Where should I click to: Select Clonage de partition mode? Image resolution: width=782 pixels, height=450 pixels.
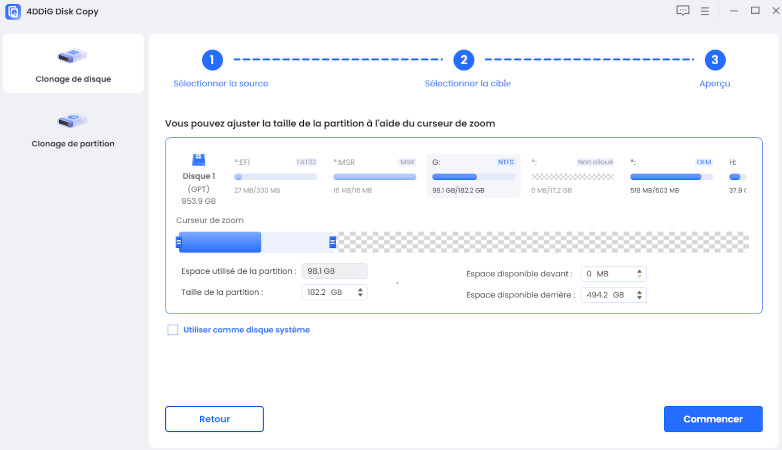click(x=73, y=128)
